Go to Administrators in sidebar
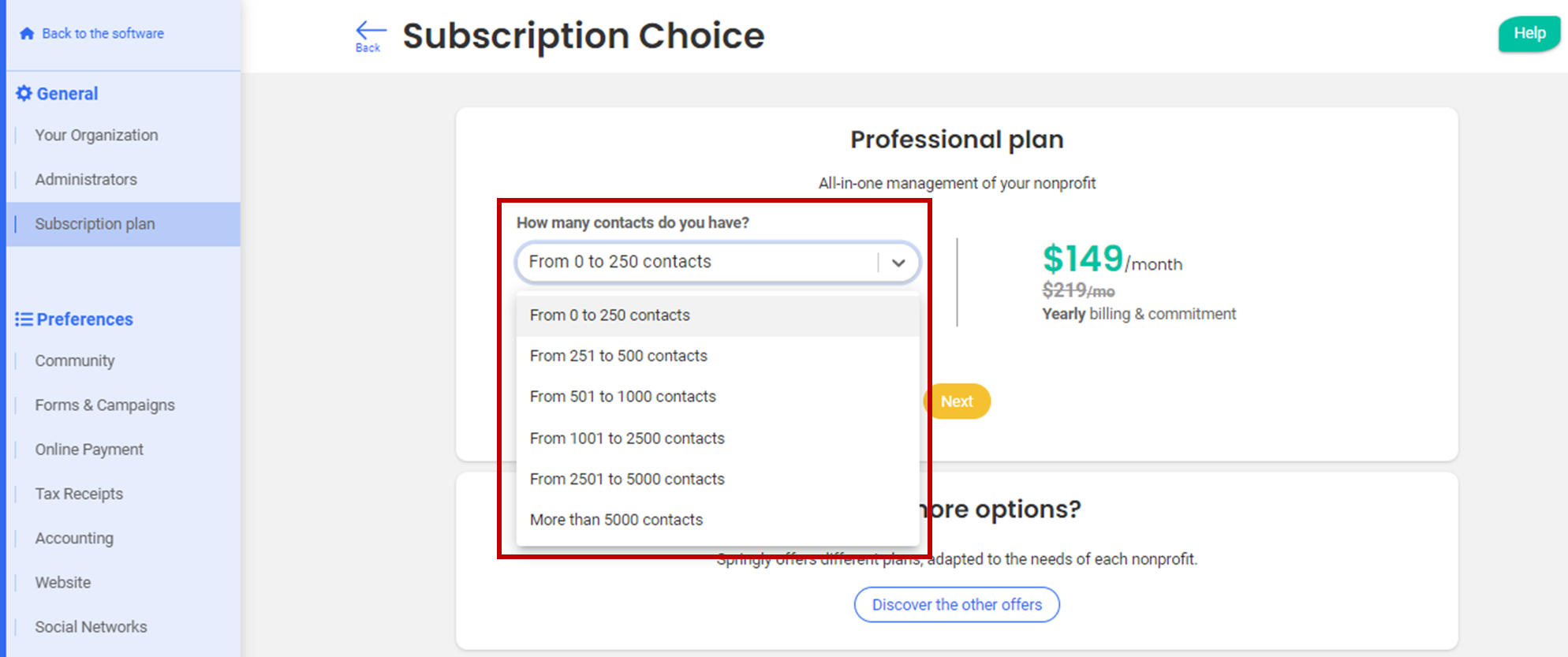This screenshot has height=657, width=1568. [x=86, y=180]
